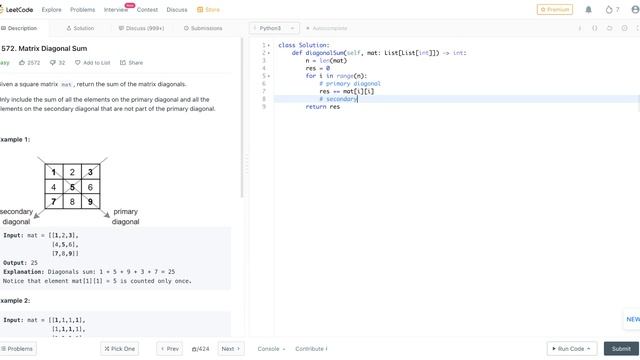
Task: Open Store in the top navigation
Action: coord(208,9)
